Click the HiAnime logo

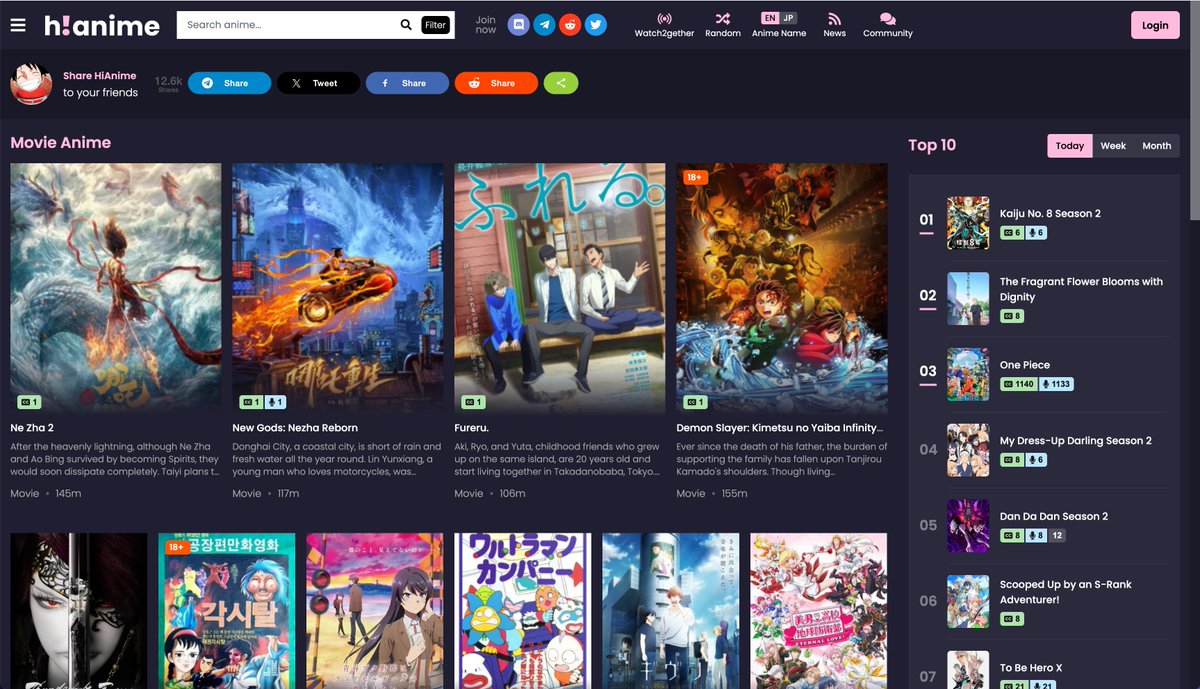click(101, 25)
